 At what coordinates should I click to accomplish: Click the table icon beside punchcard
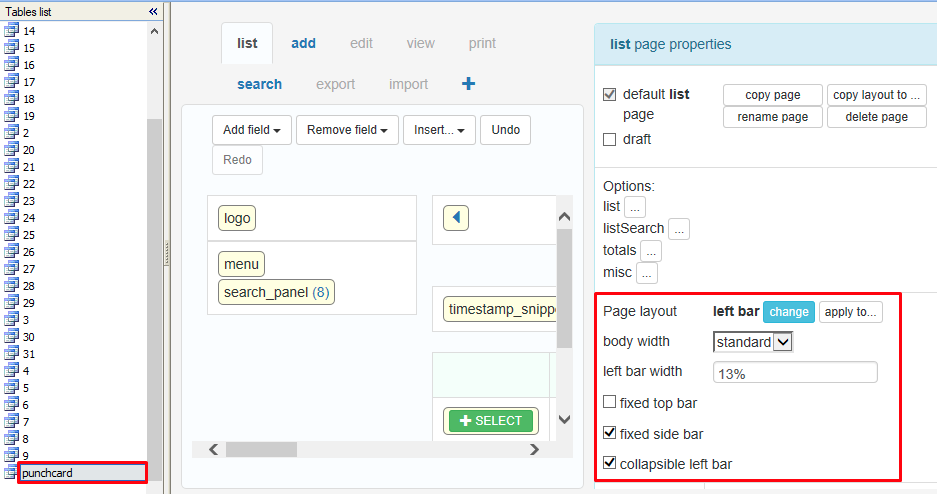pyautogui.click(x=12, y=472)
